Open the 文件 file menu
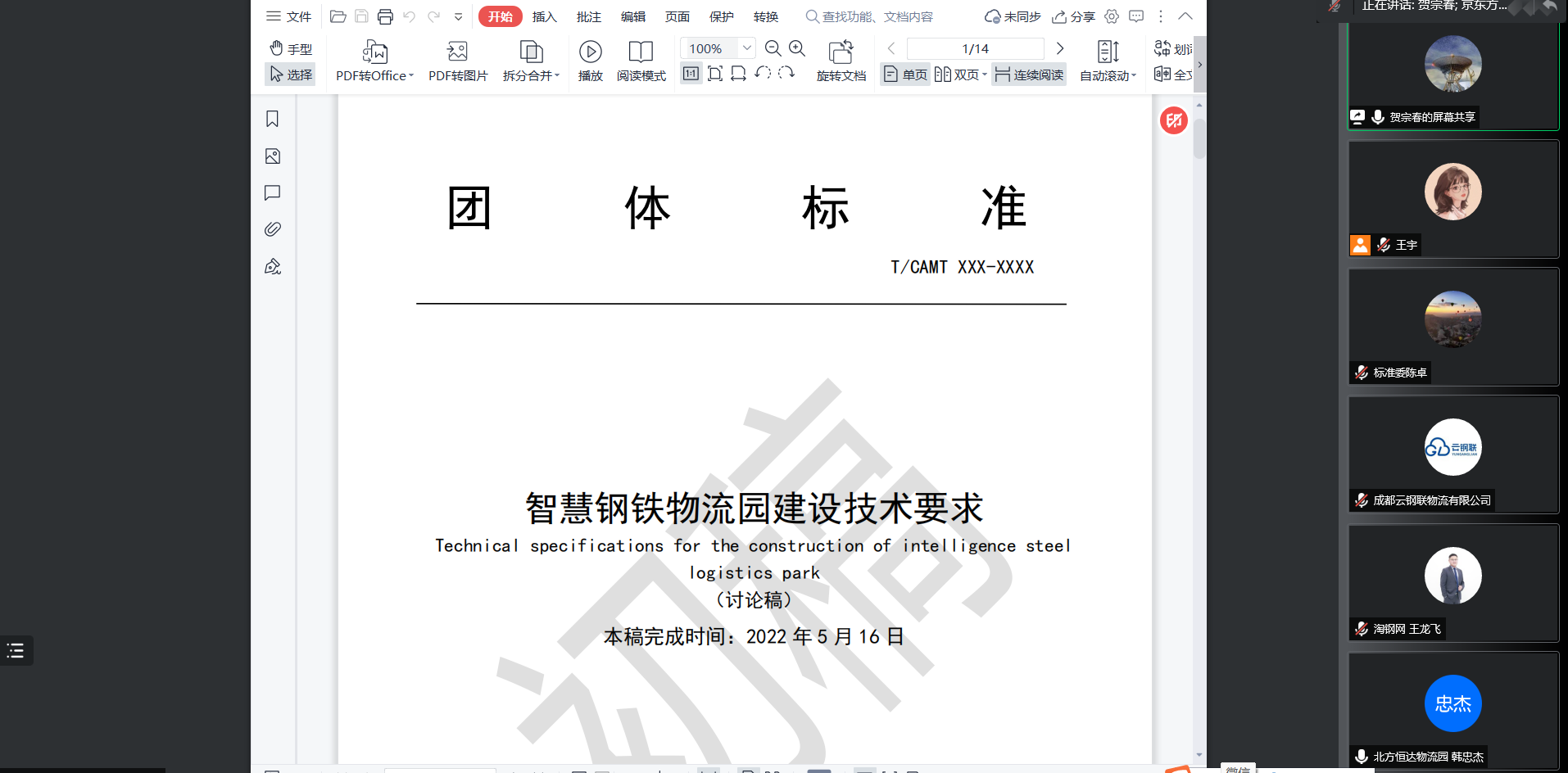The image size is (1568, 773). click(289, 16)
